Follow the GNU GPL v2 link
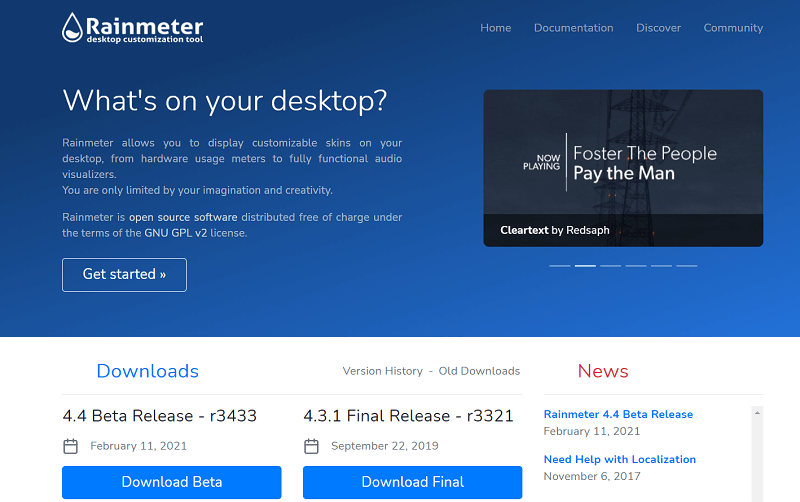The width and height of the screenshot is (800, 502). click(176, 233)
